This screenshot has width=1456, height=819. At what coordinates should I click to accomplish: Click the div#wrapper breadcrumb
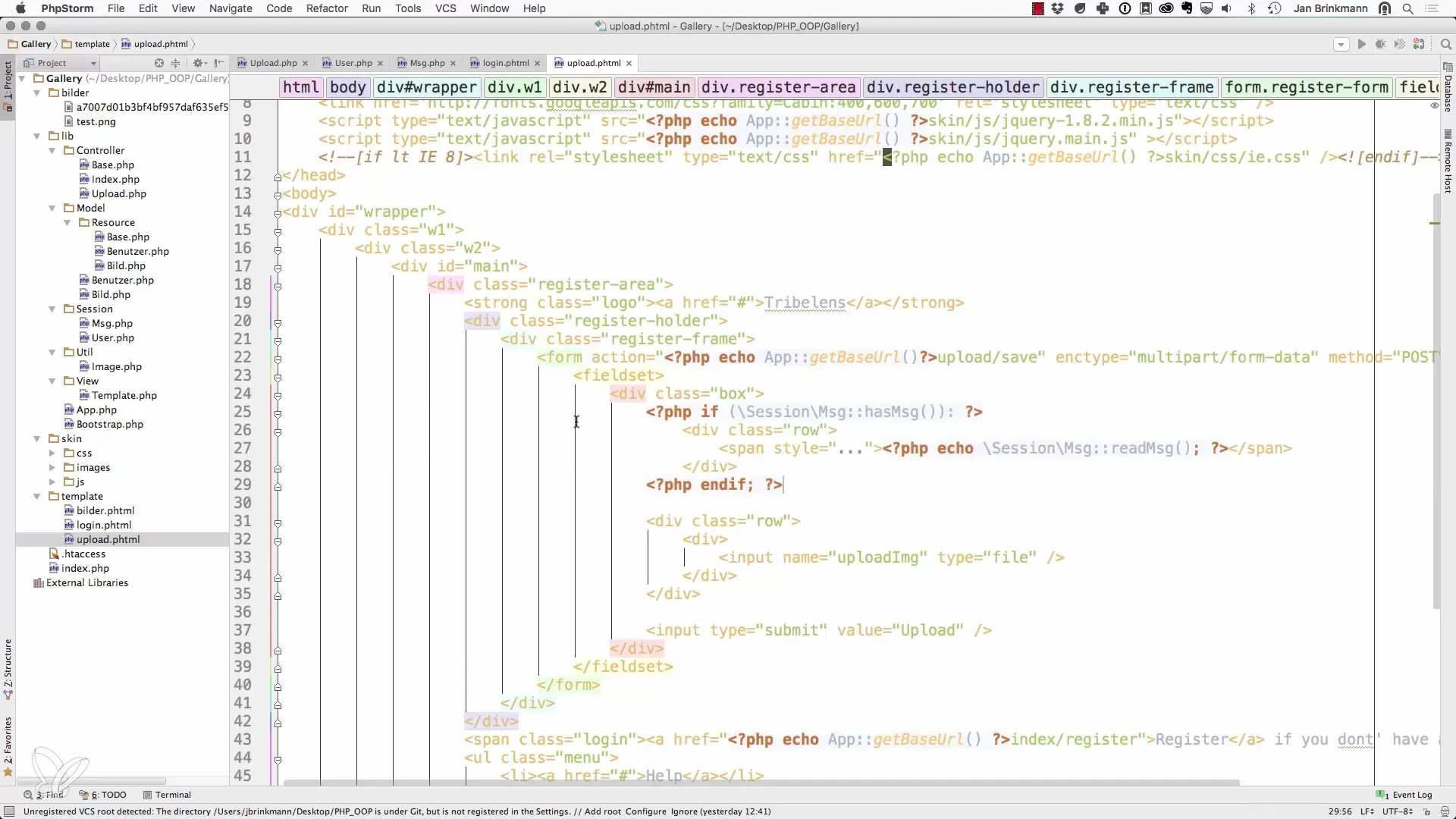[427, 87]
